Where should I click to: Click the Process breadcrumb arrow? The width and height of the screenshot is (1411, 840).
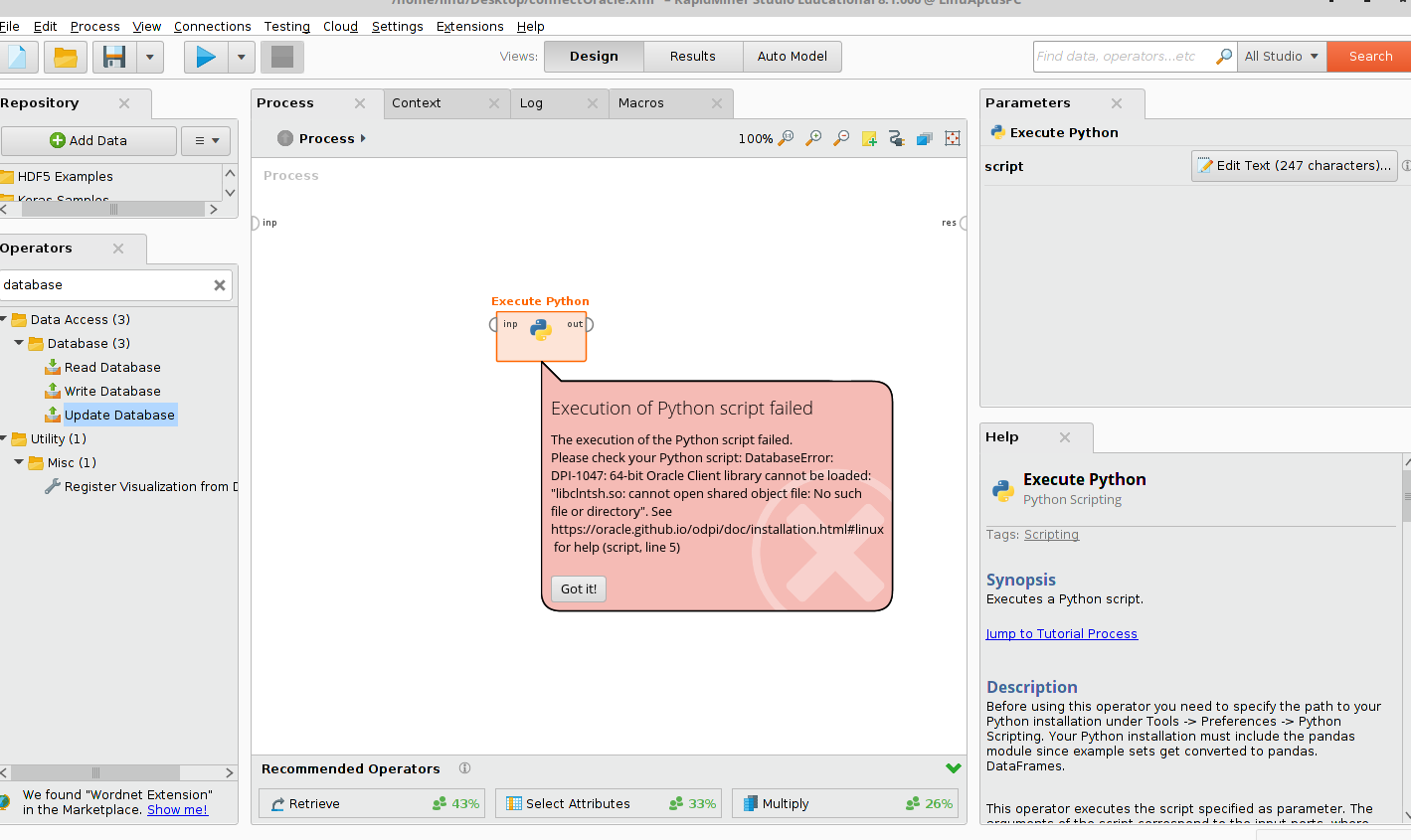(x=363, y=138)
